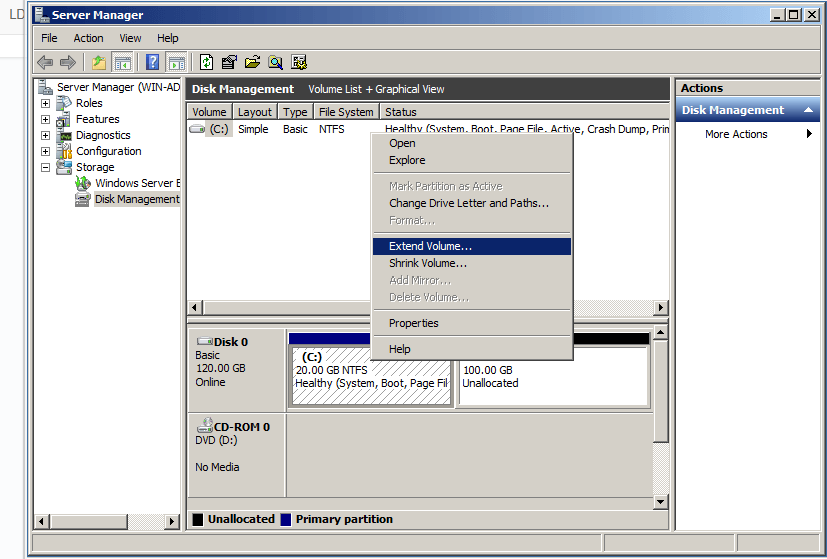Choose Help in the context menu

tap(472, 349)
